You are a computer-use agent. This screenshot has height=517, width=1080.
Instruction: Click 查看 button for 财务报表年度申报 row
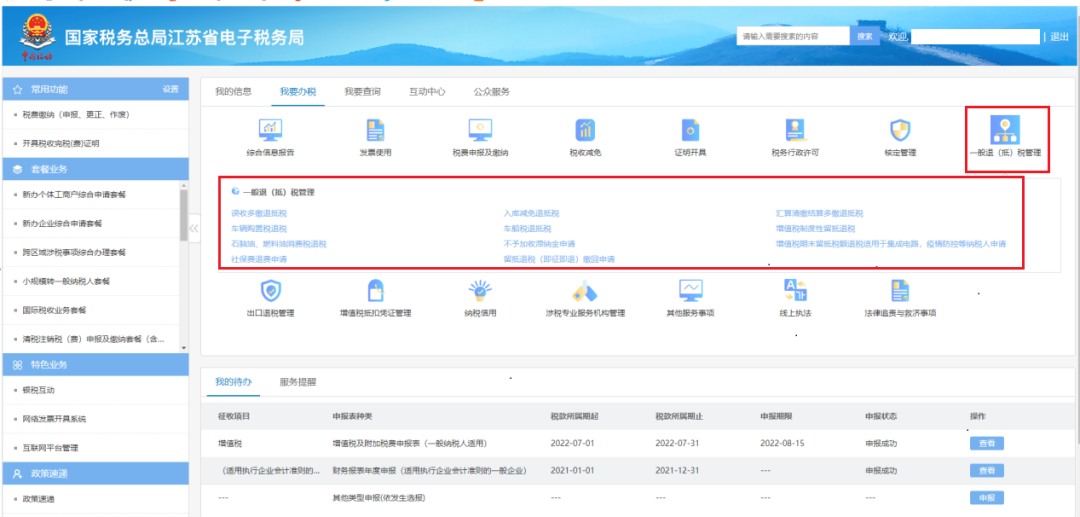986,471
